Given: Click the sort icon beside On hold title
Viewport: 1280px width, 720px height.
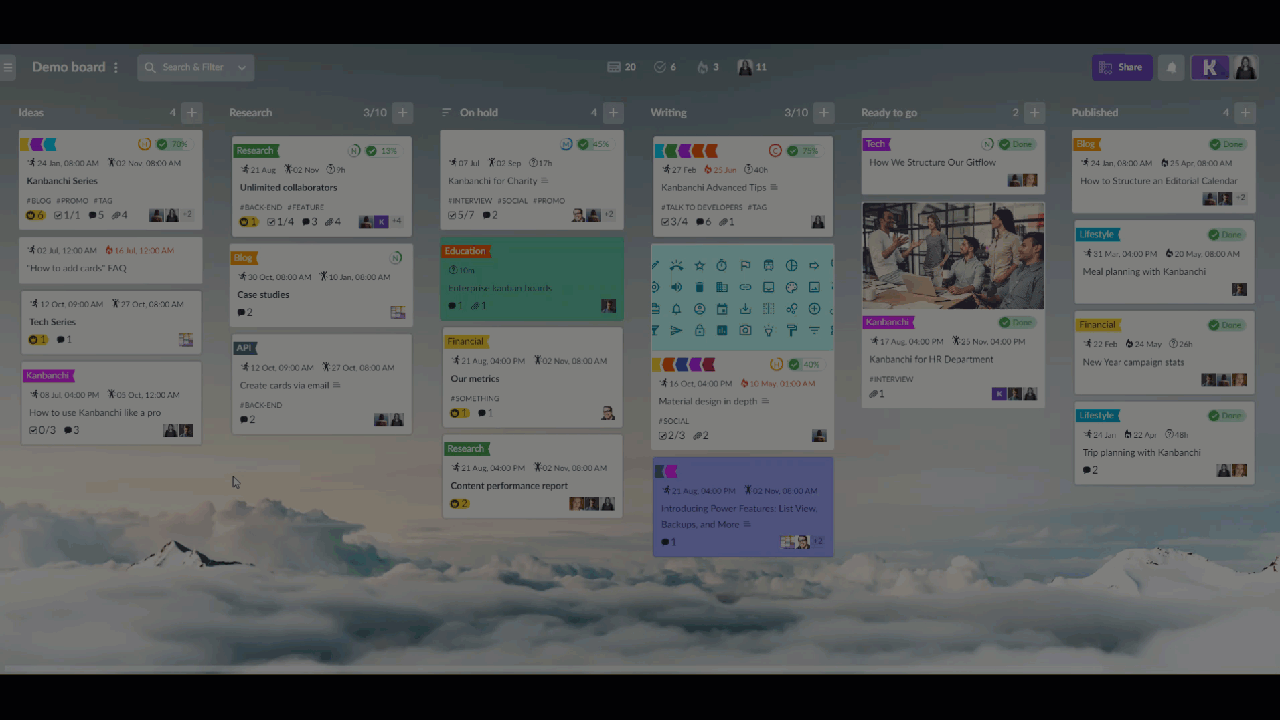Looking at the screenshot, I should pyautogui.click(x=447, y=113).
